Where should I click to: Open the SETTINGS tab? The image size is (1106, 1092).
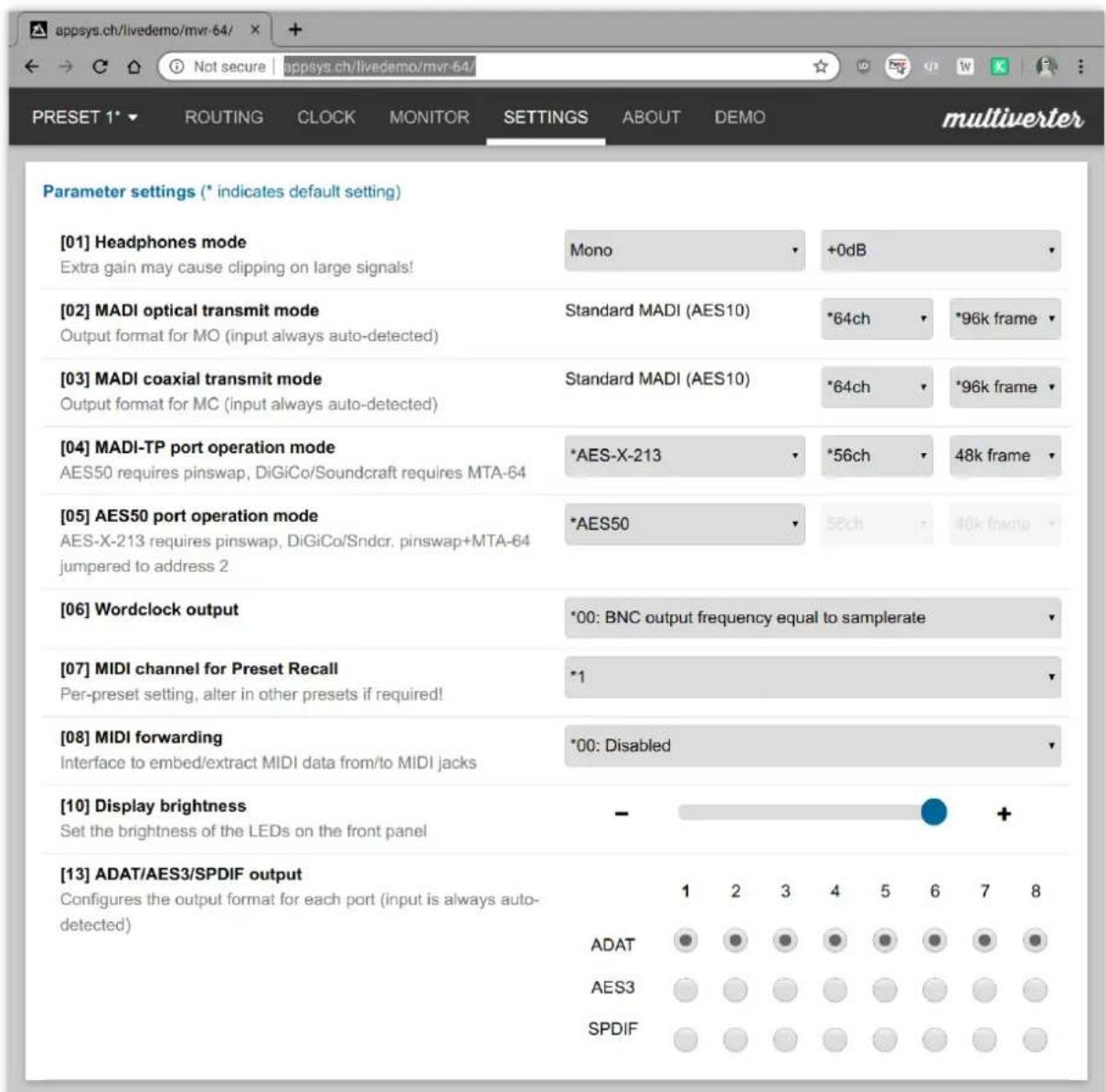(546, 117)
